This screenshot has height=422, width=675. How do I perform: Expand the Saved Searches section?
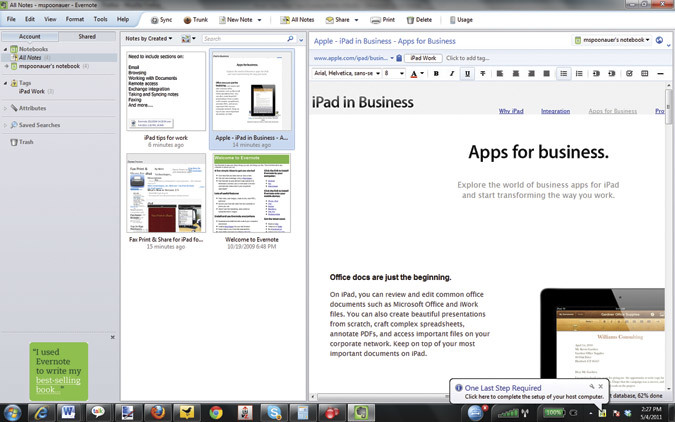point(6,125)
